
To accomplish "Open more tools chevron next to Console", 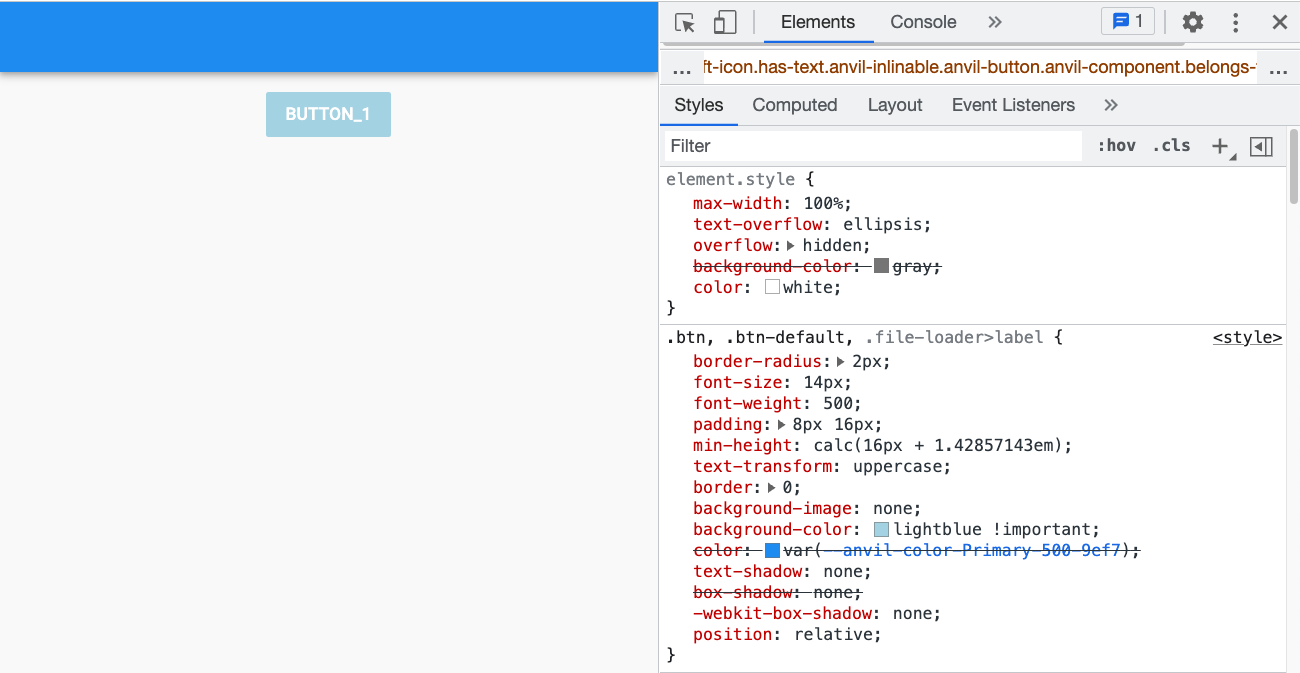I will pyautogui.click(x=994, y=21).
